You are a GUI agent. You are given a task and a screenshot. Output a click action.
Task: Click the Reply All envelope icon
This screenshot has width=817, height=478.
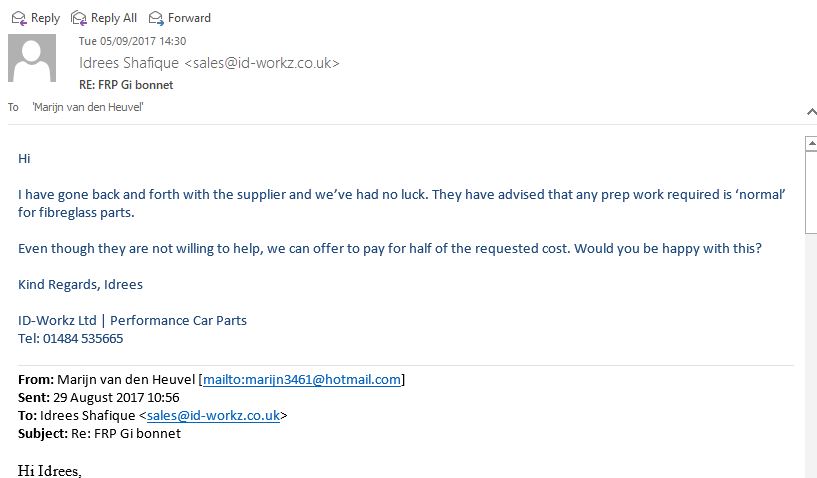point(79,18)
